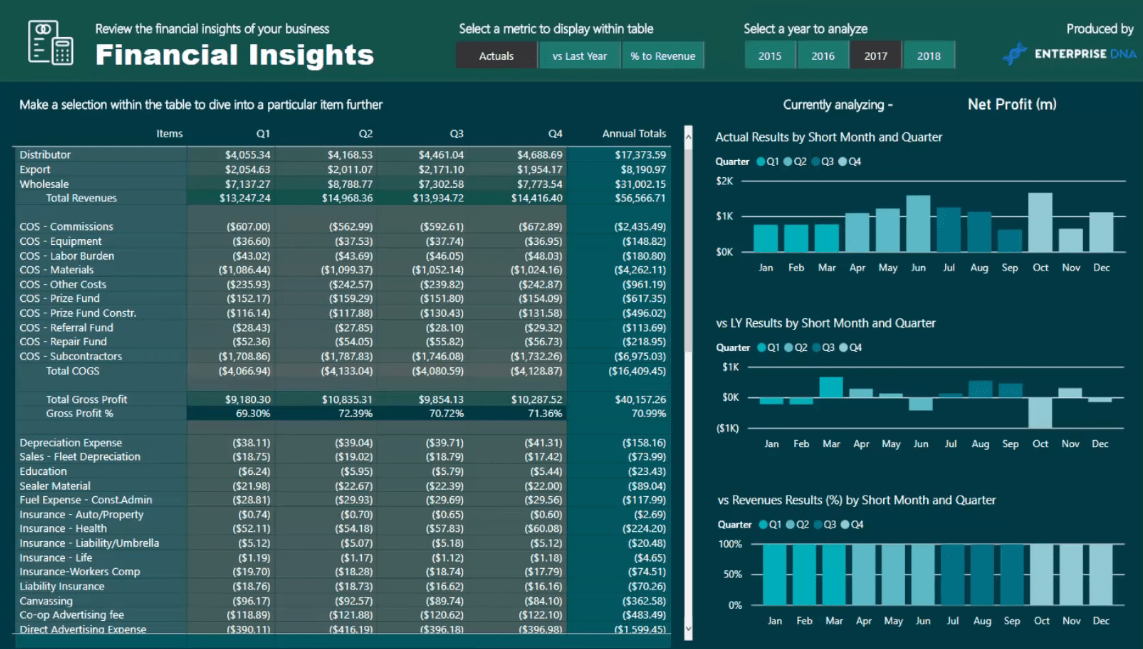This screenshot has height=649, width=1143.
Task: Click the Oct bar in Actual Results chart
Action: point(1040,222)
